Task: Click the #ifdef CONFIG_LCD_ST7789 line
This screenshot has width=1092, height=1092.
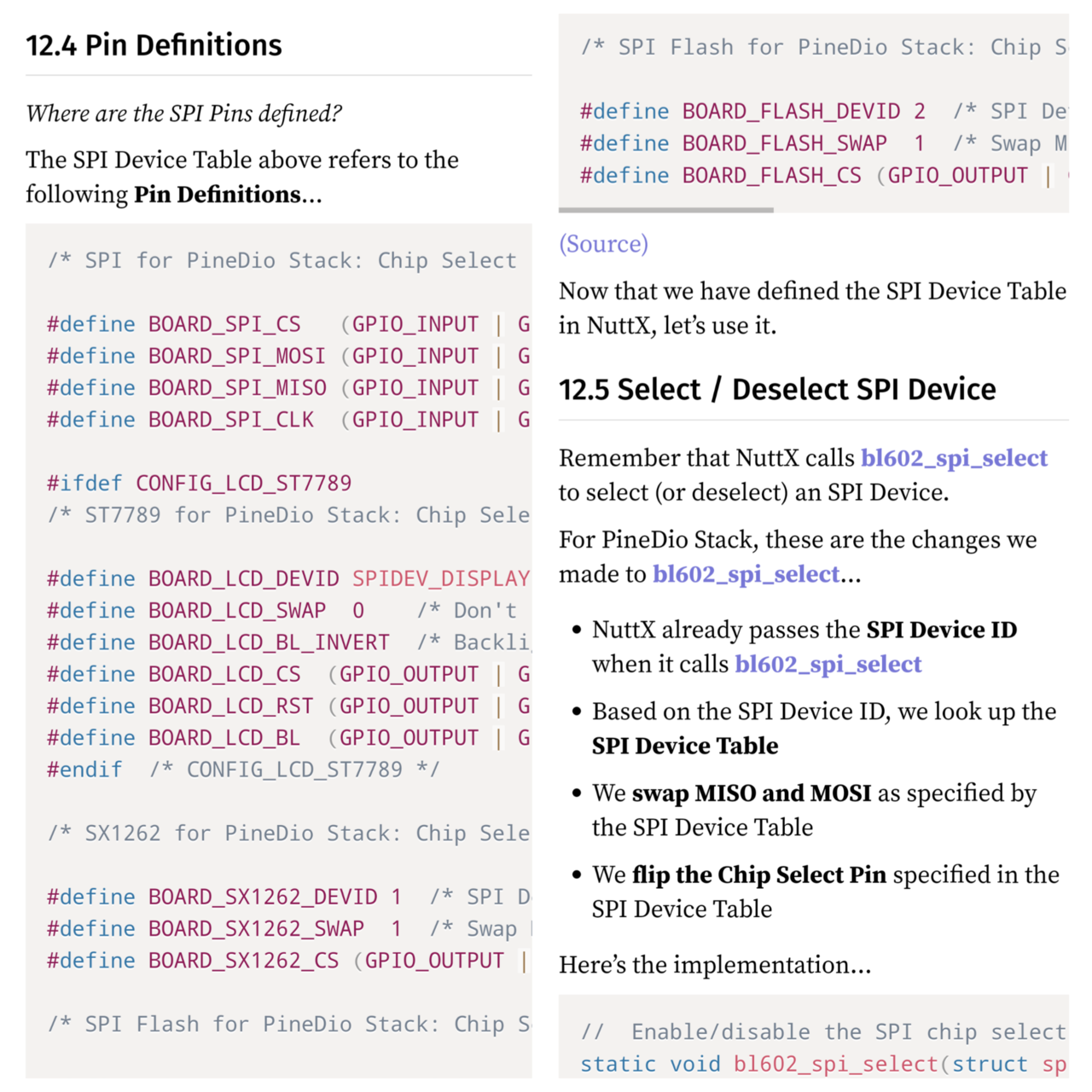Action: [199, 484]
